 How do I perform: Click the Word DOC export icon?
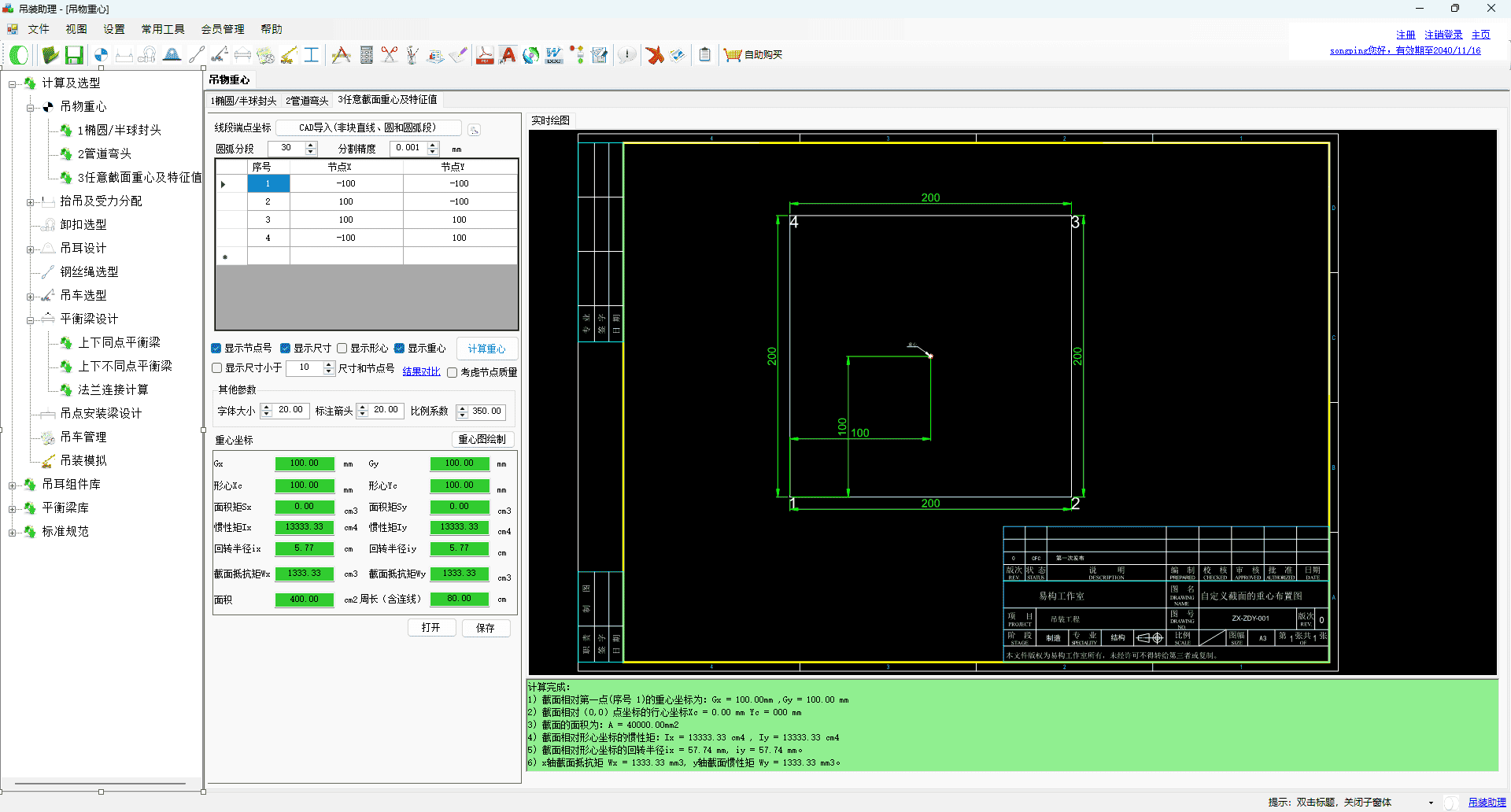point(554,55)
